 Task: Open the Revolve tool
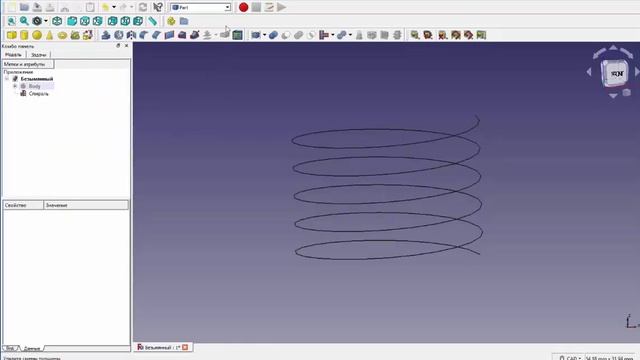tap(119, 35)
